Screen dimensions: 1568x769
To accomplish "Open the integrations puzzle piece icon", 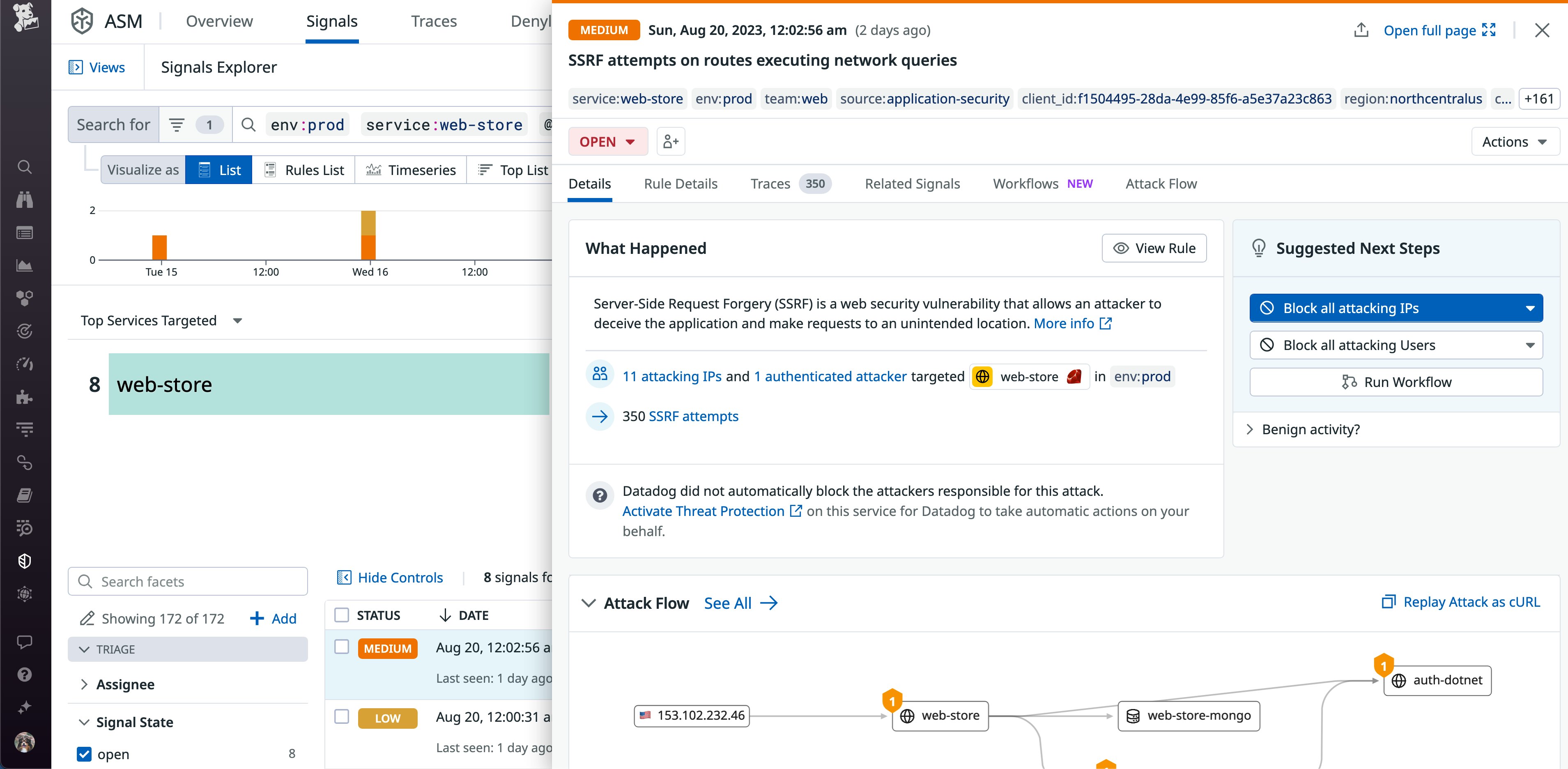I will click(24, 397).
